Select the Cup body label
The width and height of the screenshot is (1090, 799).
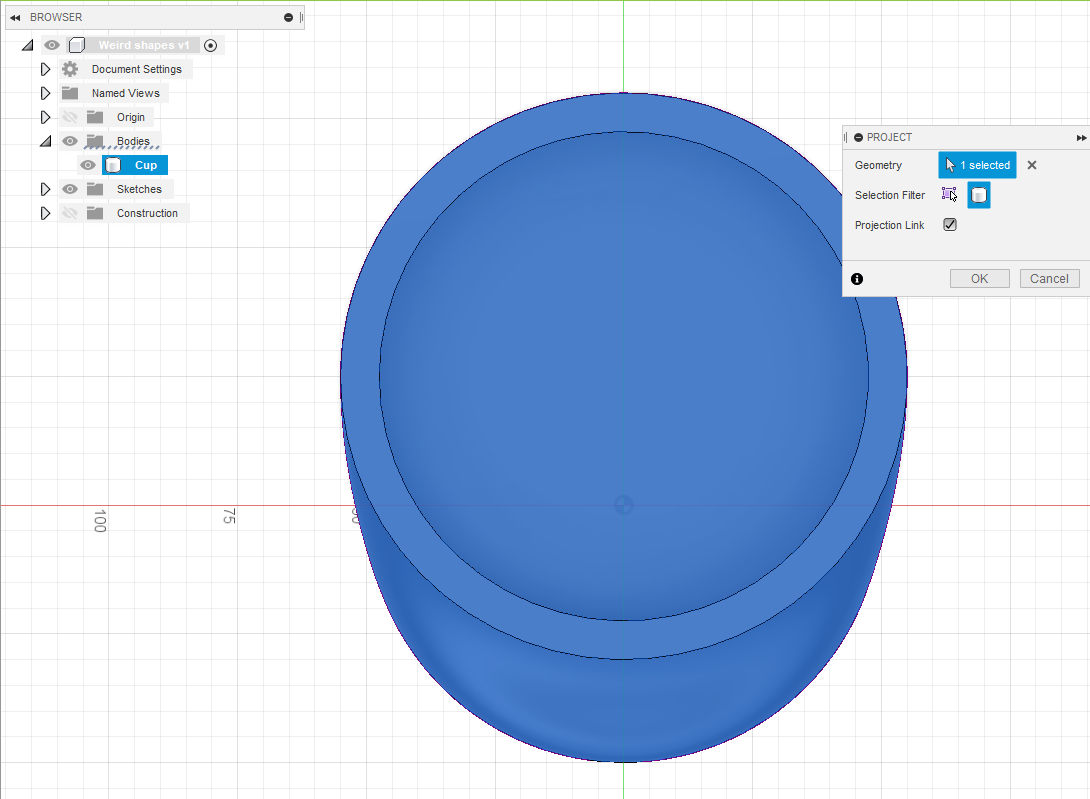point(146,166)
